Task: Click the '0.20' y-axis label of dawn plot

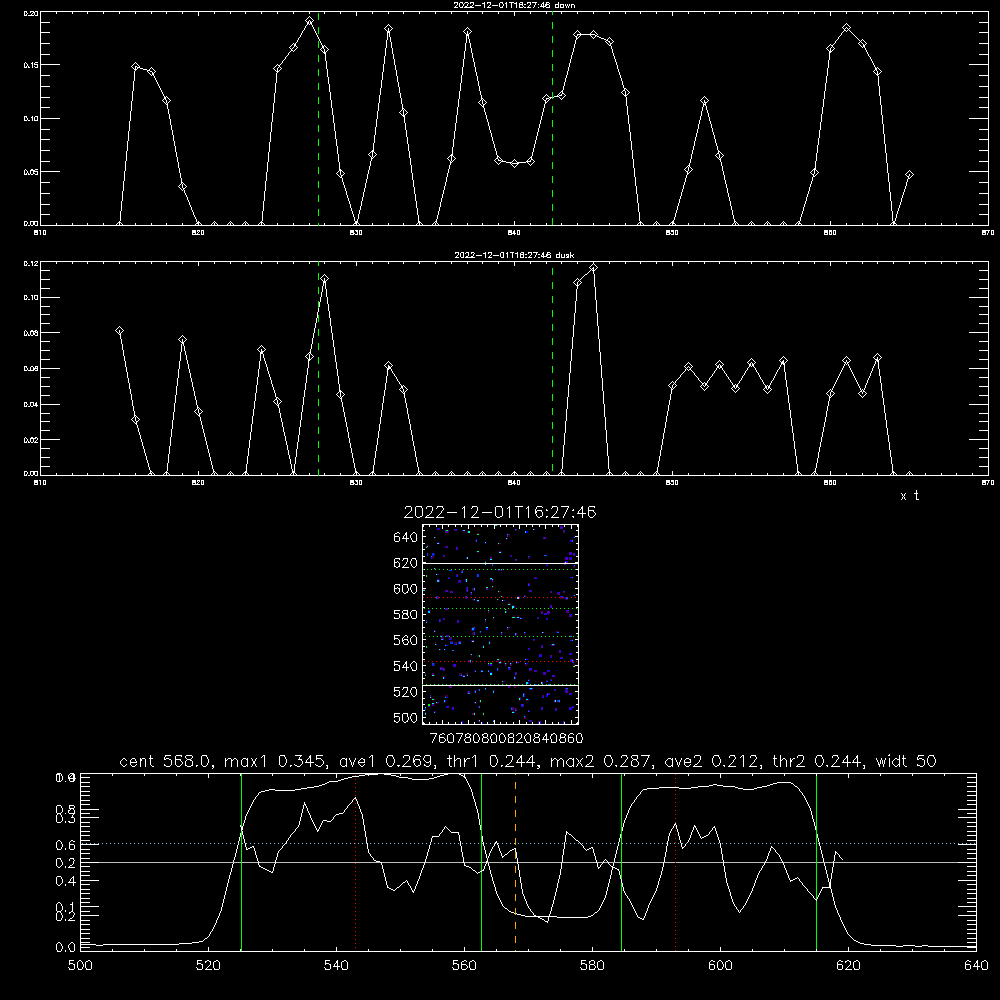Action: coord(30,13)
